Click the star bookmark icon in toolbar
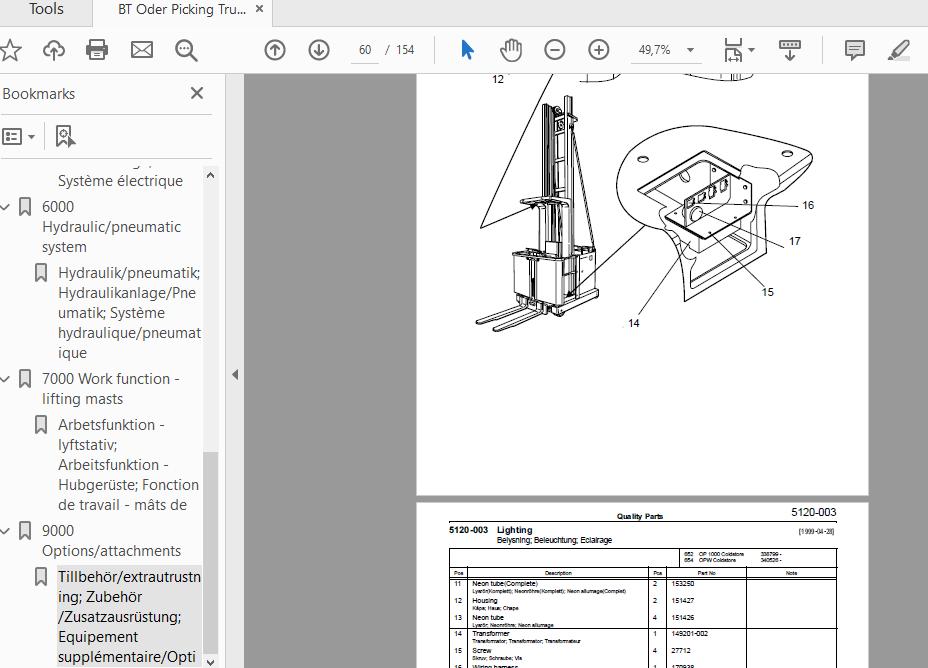 (x=10, y=50)
